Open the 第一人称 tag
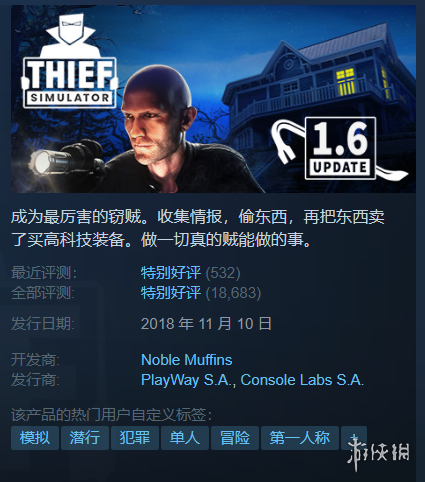This screenshot has height=482, width=425. click(x=300, y=438)
